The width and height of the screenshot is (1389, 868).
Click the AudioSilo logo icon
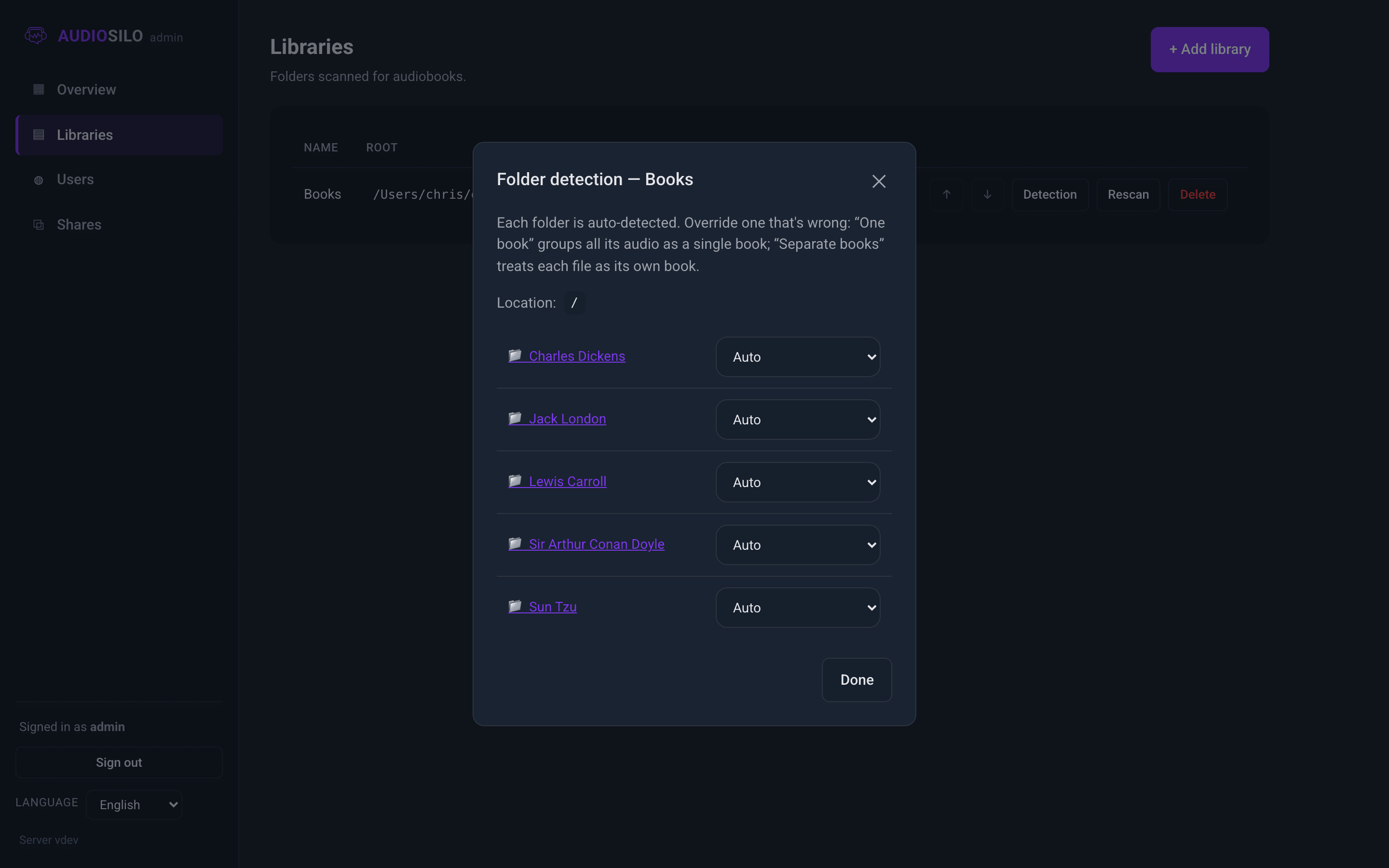coord(36,36)
